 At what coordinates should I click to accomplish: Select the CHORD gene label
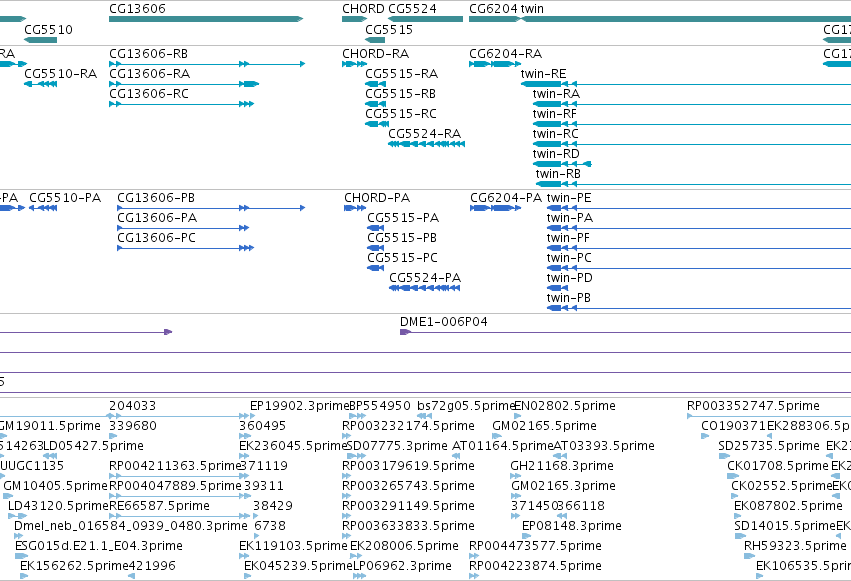[363, 9]
